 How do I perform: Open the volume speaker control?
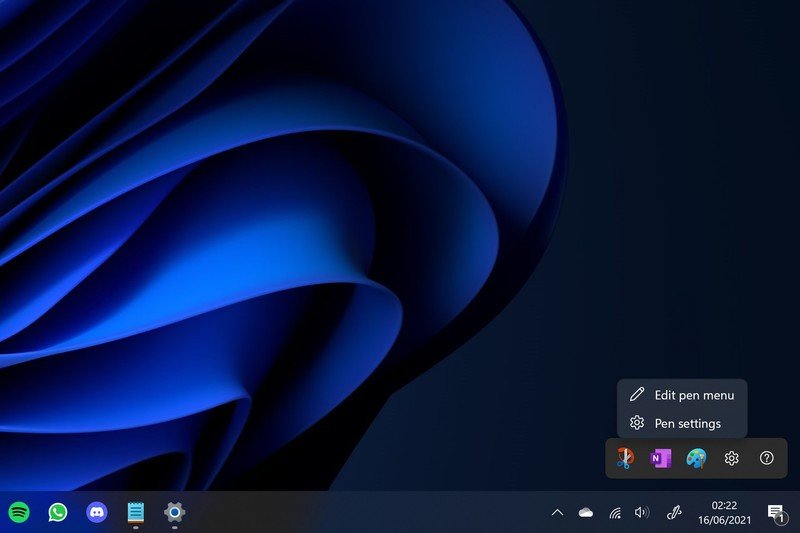coord(642,513)
